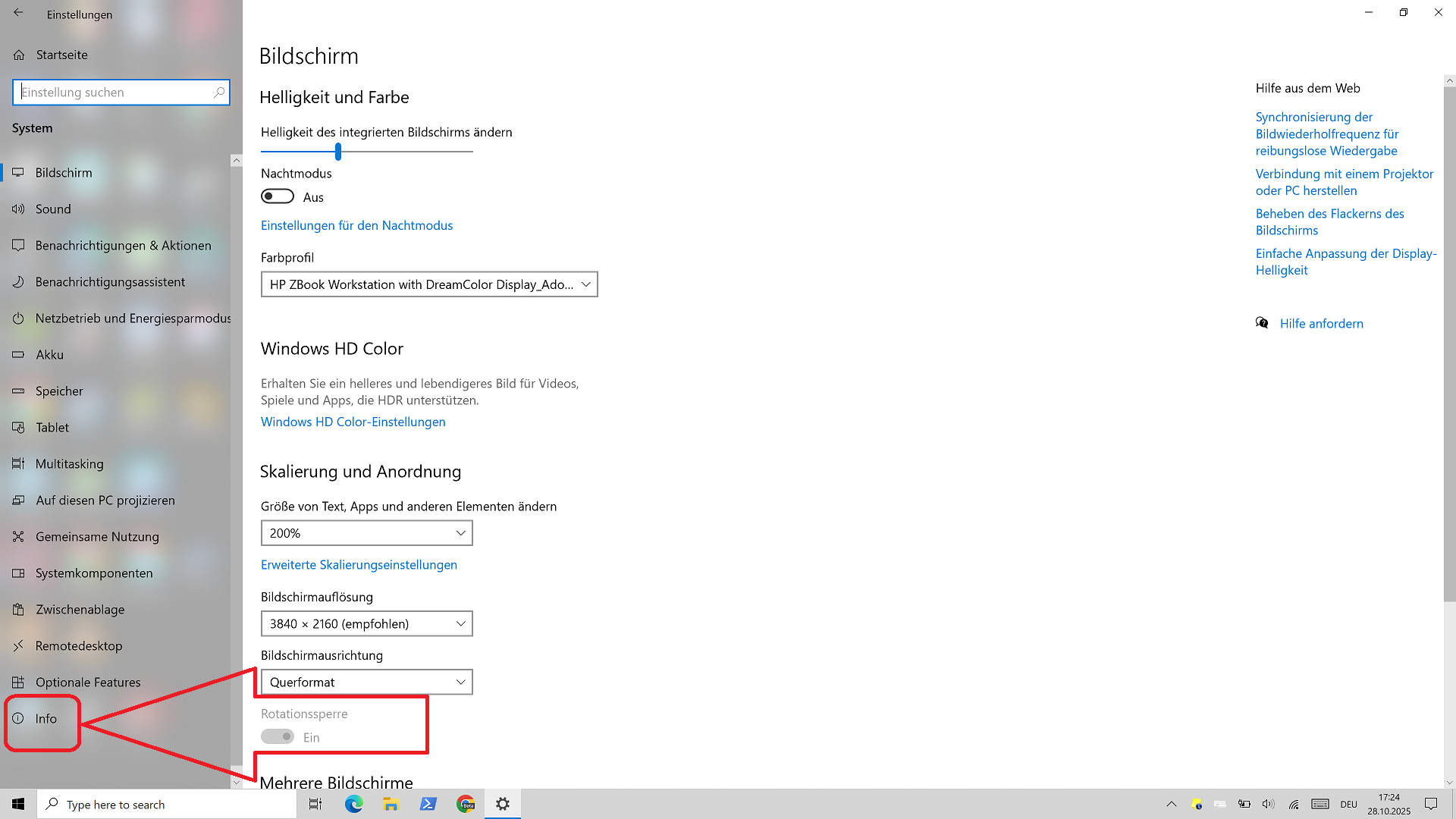Open the notification center icon
The height and width of the screenshot is (819, 1456).
(1431, 804)
